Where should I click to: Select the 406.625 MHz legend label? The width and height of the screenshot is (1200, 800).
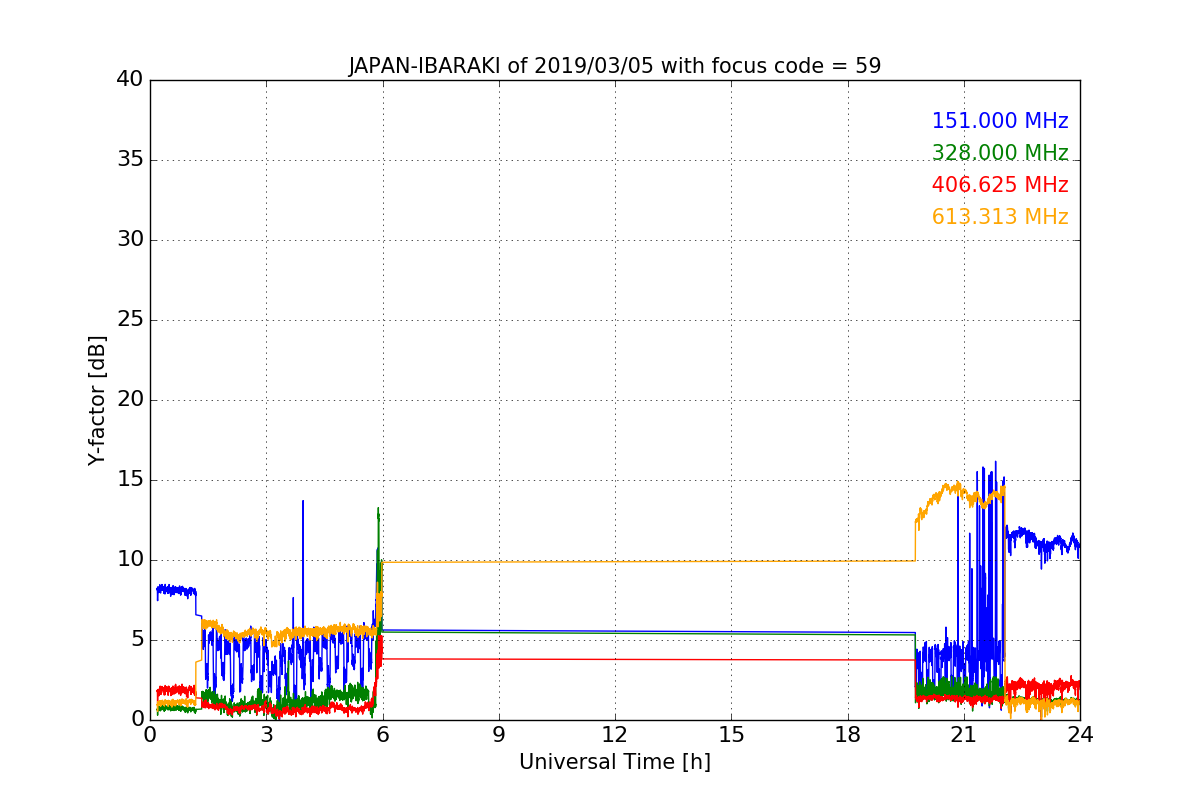click(1000, 185)
